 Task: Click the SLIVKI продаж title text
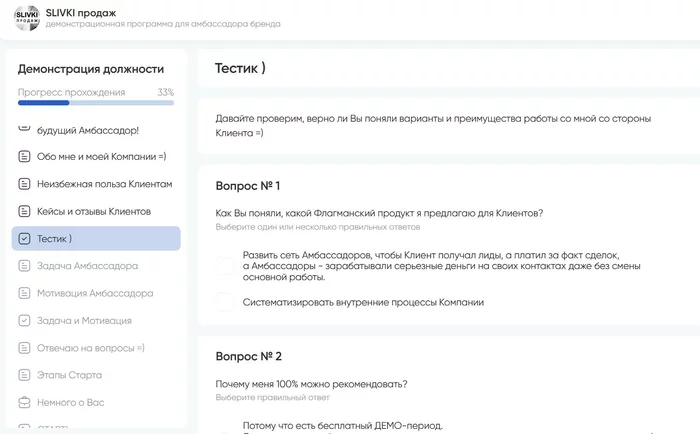coord(83,12)
